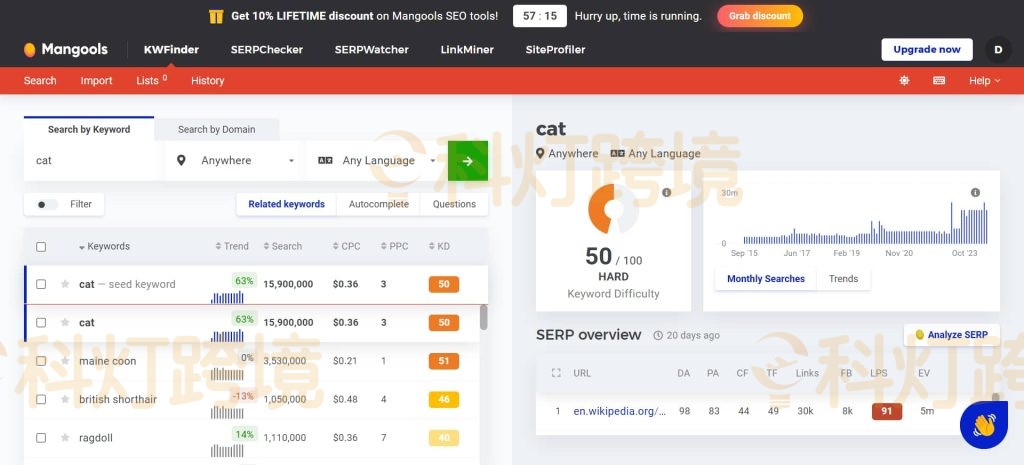Submit search with green arrow button
Image resolution: width=1024 pixels, height=465 pixels.
point(468,161)
